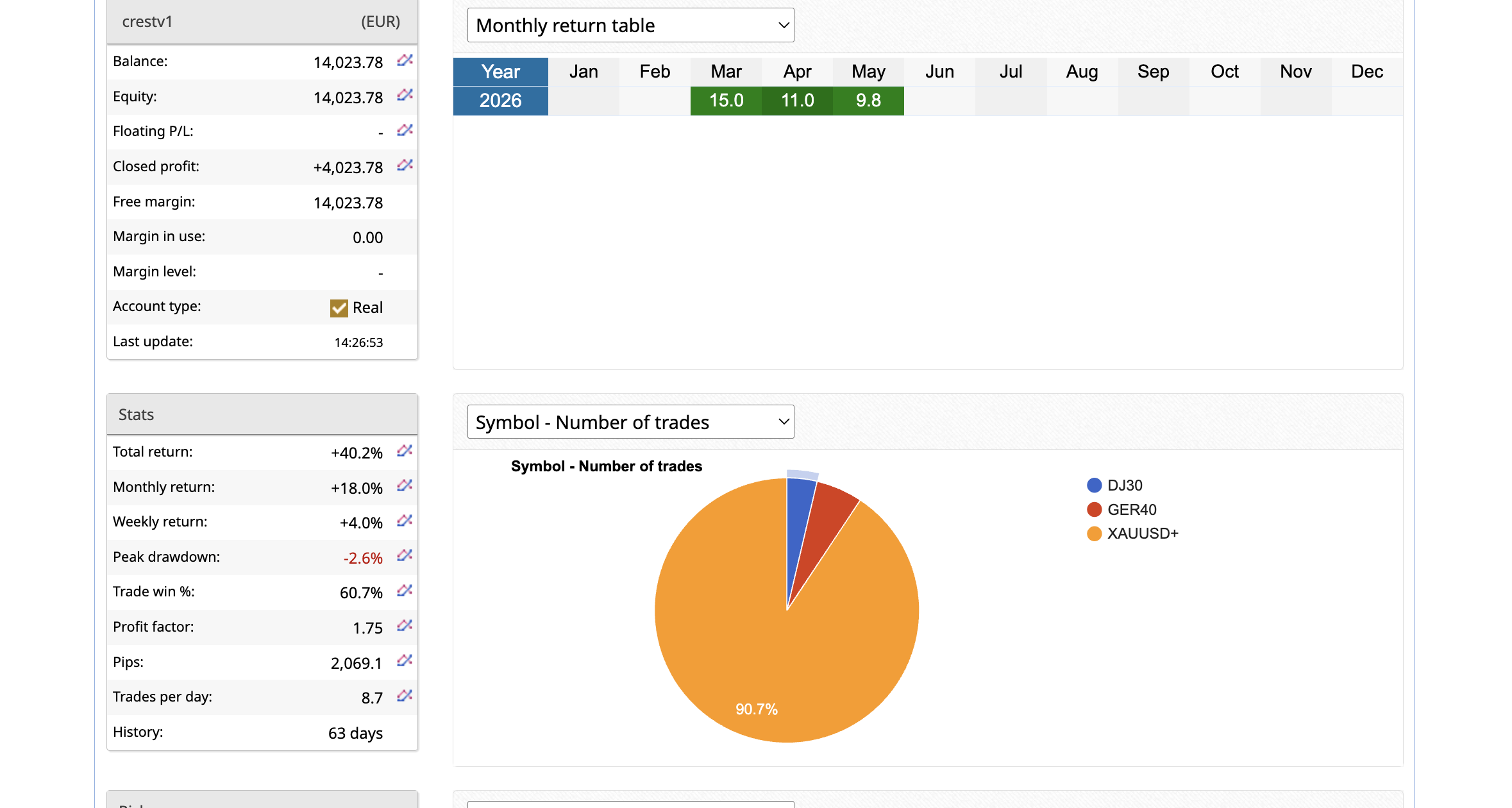Open chart icon next to Weekly return
This screenshot has height=808, width=1512.
pyautogui.click(x=405, y=521)
